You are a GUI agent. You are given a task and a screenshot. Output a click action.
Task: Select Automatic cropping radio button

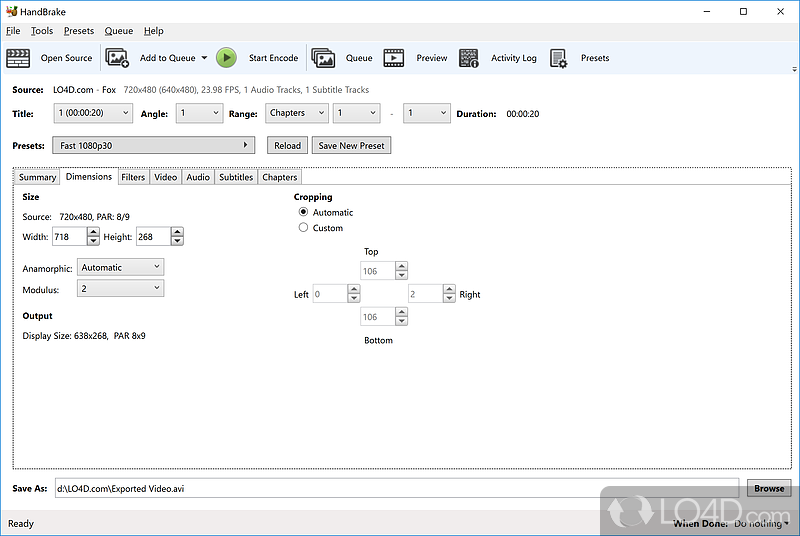[303, 212]
